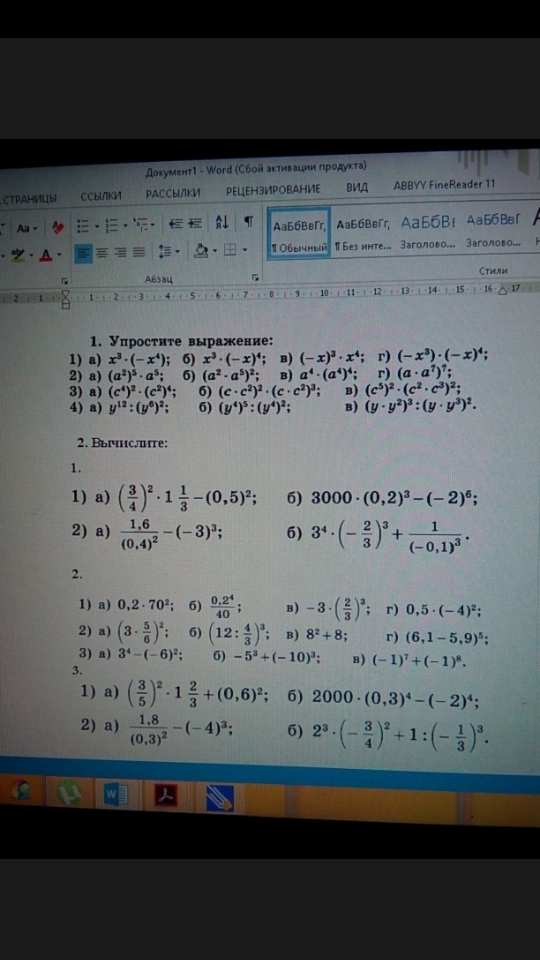Open the Абзац paragraph dialog launcher
This screenshot has width=540, height=960.
point(256,277)
